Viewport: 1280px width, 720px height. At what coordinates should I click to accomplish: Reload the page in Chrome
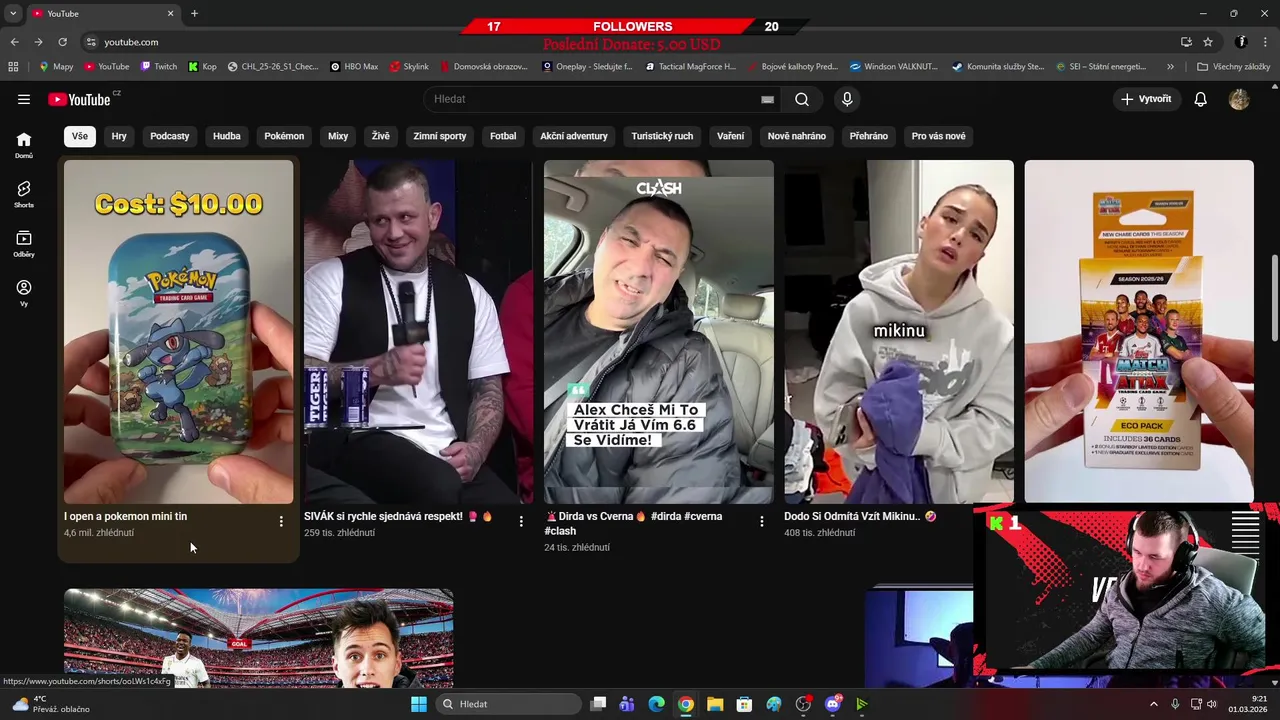click(62, 42)
